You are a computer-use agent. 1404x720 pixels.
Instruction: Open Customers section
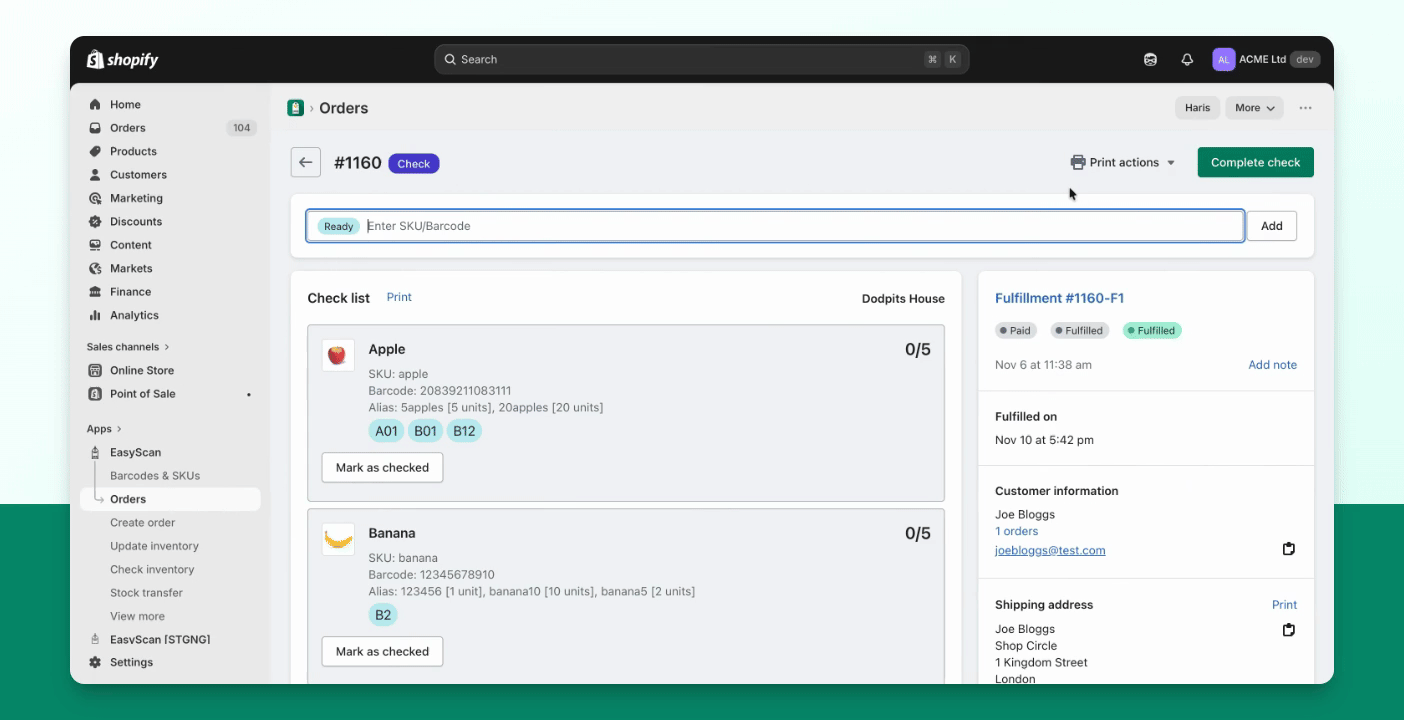[x=138, y=175]
